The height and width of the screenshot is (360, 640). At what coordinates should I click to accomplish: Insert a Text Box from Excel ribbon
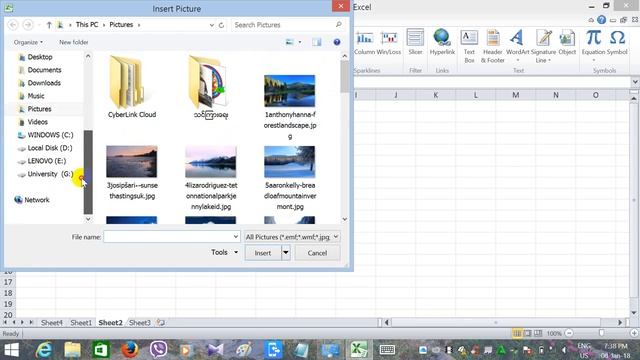(x=469, y=46)
